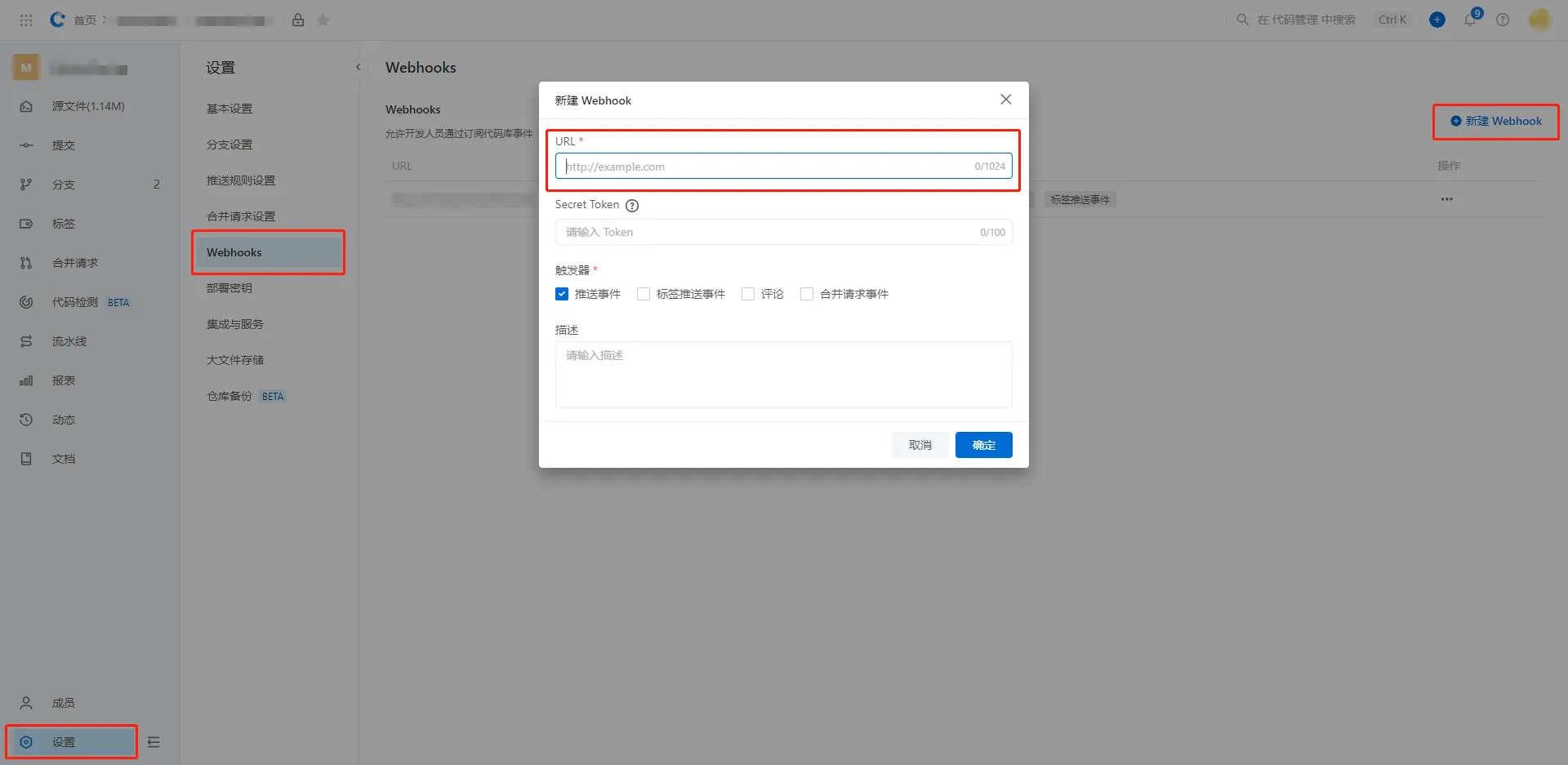Viewport: 1568px width, 765px height.
Task: Click the lock icon beside repository name
Action: (x=298, y=20)
